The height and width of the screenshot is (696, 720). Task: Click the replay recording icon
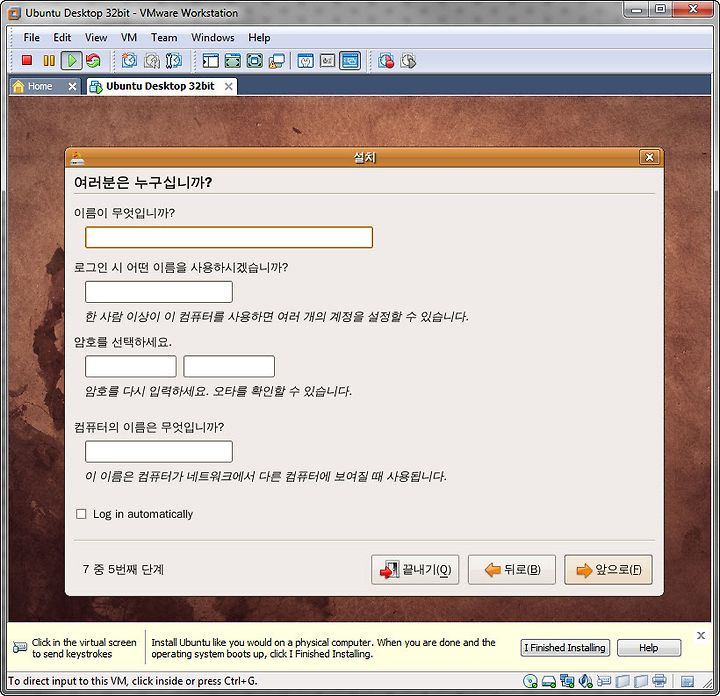click(408, 61)
